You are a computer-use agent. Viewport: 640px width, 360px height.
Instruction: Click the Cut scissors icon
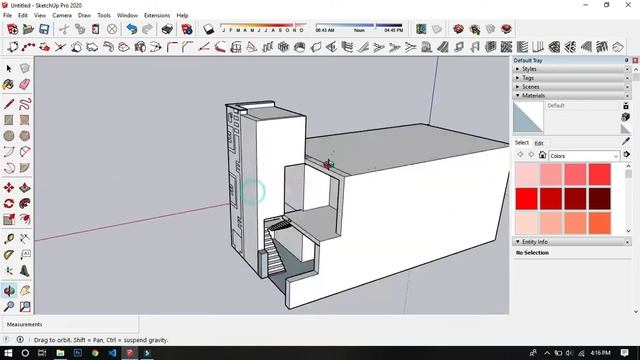(64, 29)
